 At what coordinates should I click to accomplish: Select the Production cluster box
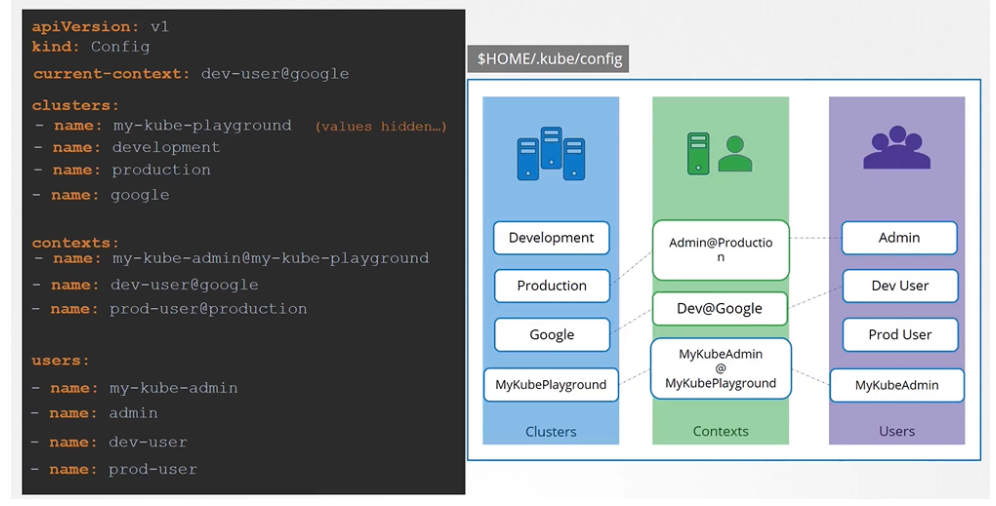click(551, 286)
